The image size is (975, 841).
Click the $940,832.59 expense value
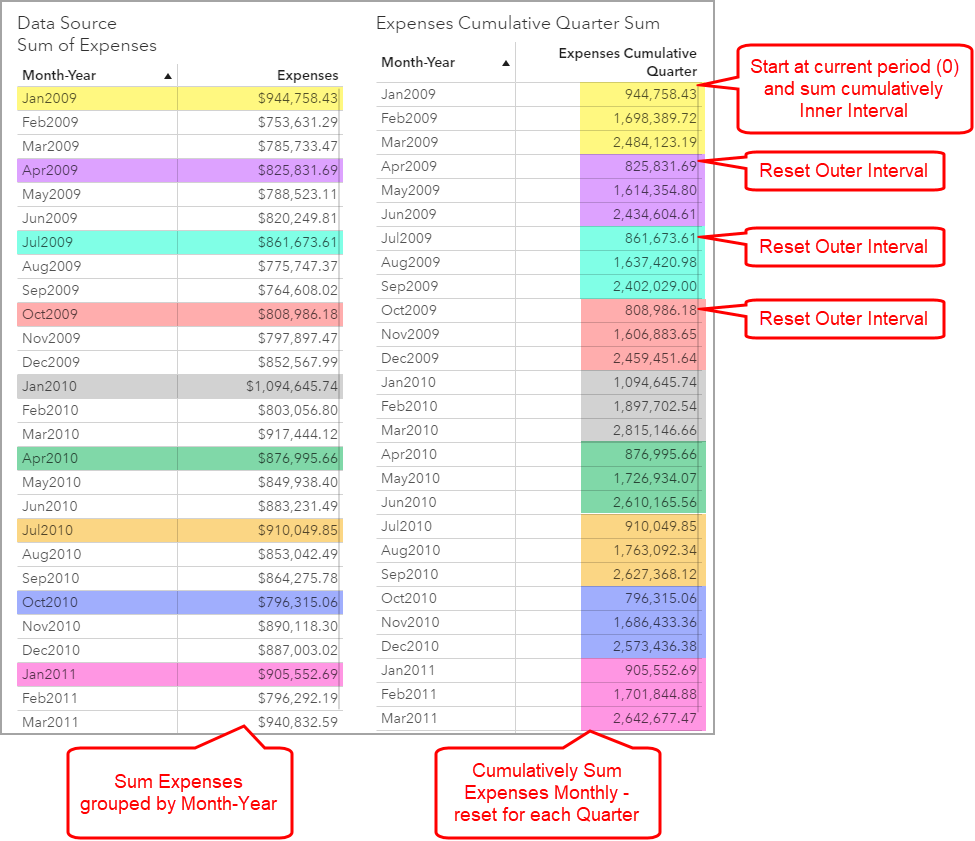298,722
